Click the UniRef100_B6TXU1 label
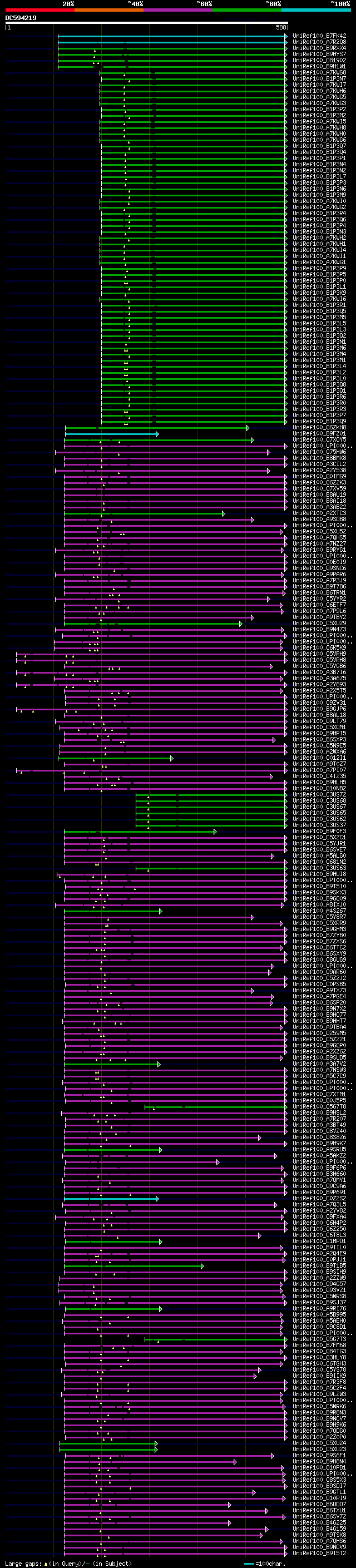 pyautogui.click(x=319, y=1511)
